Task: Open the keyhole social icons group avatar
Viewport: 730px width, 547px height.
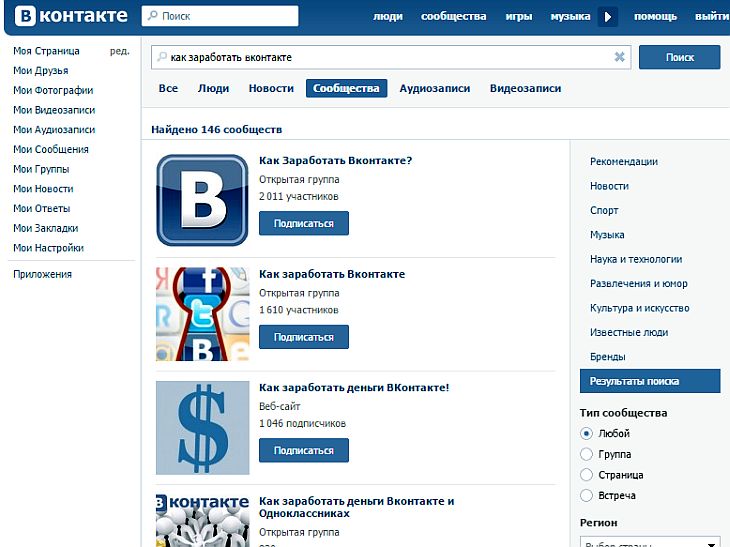Action: click(203, 314)
